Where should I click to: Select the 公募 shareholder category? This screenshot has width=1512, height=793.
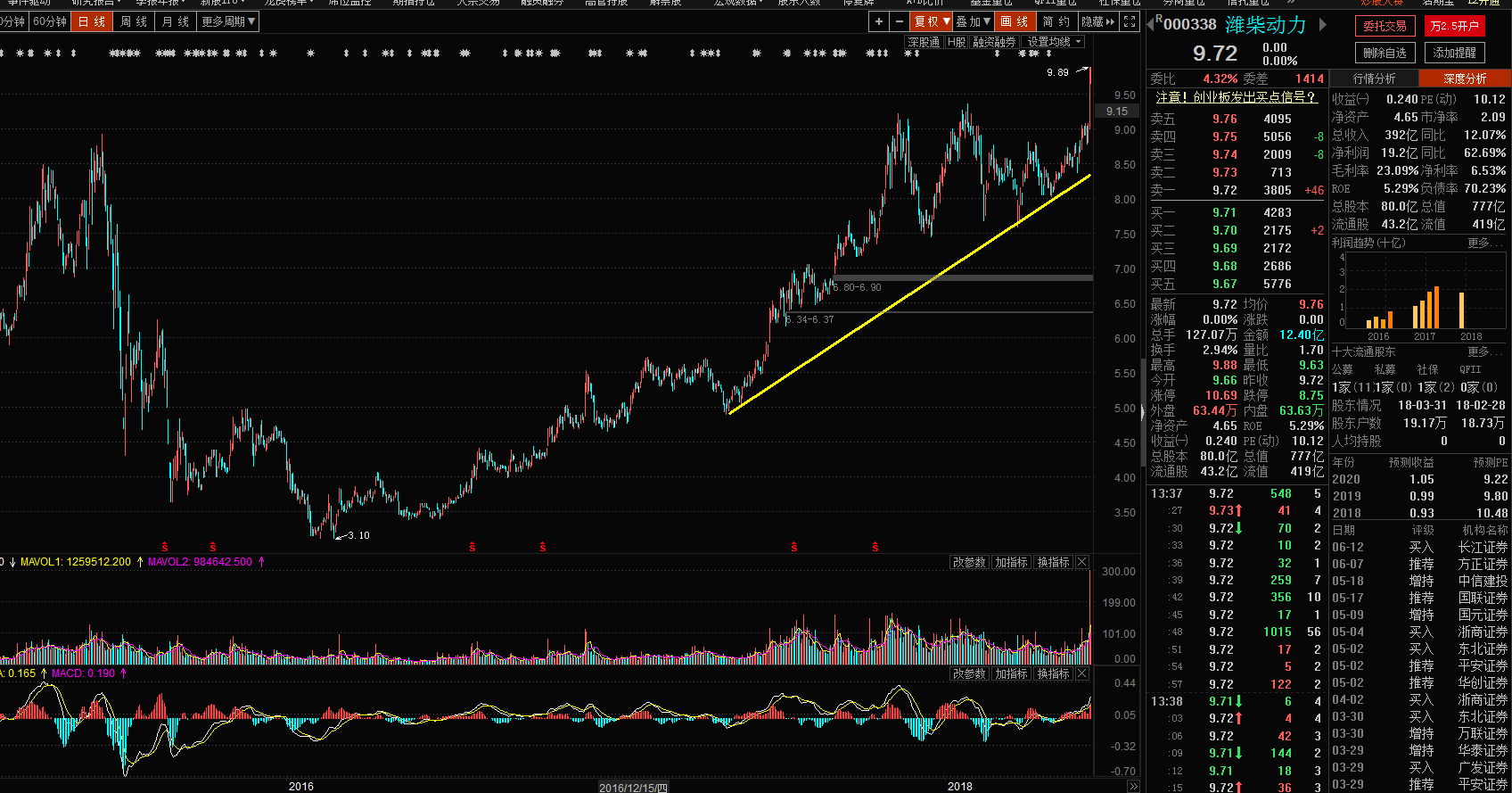coord(1342,369)
